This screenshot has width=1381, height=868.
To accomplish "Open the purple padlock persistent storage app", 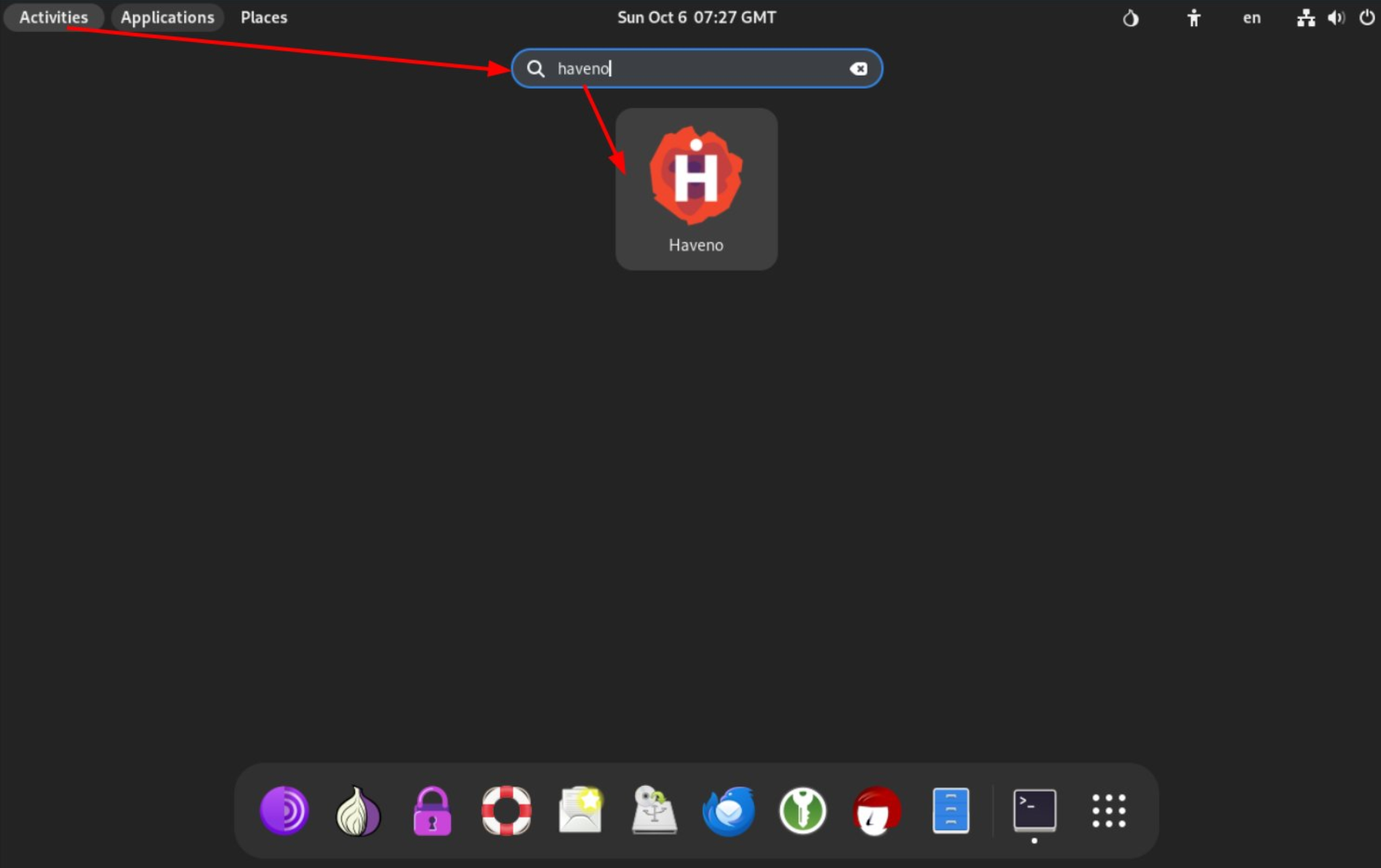I will click(432, 811).
